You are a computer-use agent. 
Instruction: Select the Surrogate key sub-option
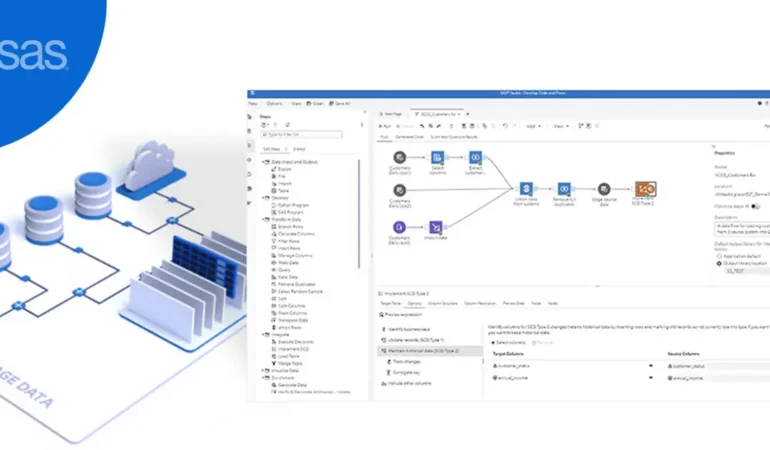click(x=403, y=372)
